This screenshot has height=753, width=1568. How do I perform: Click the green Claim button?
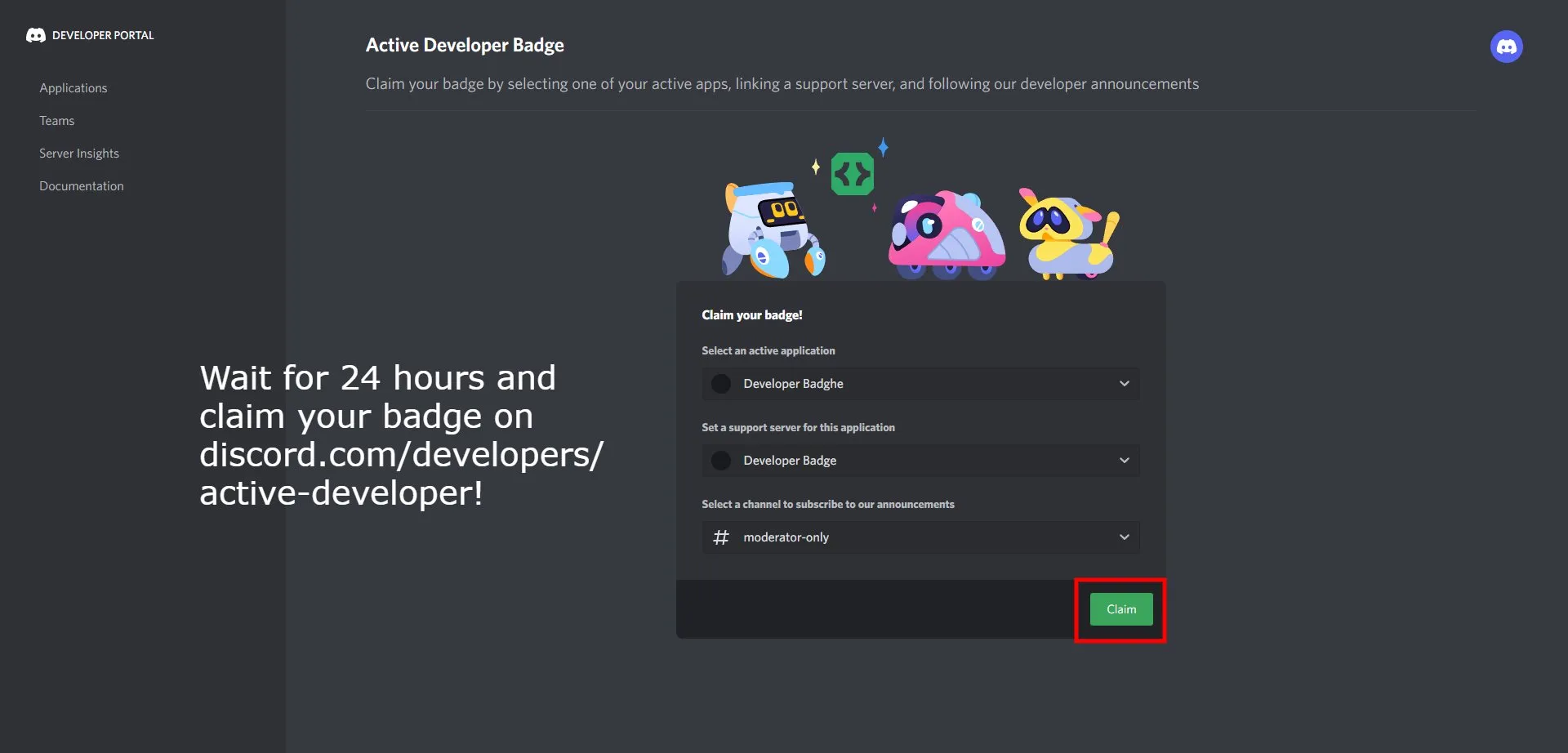coord(1121,609)
